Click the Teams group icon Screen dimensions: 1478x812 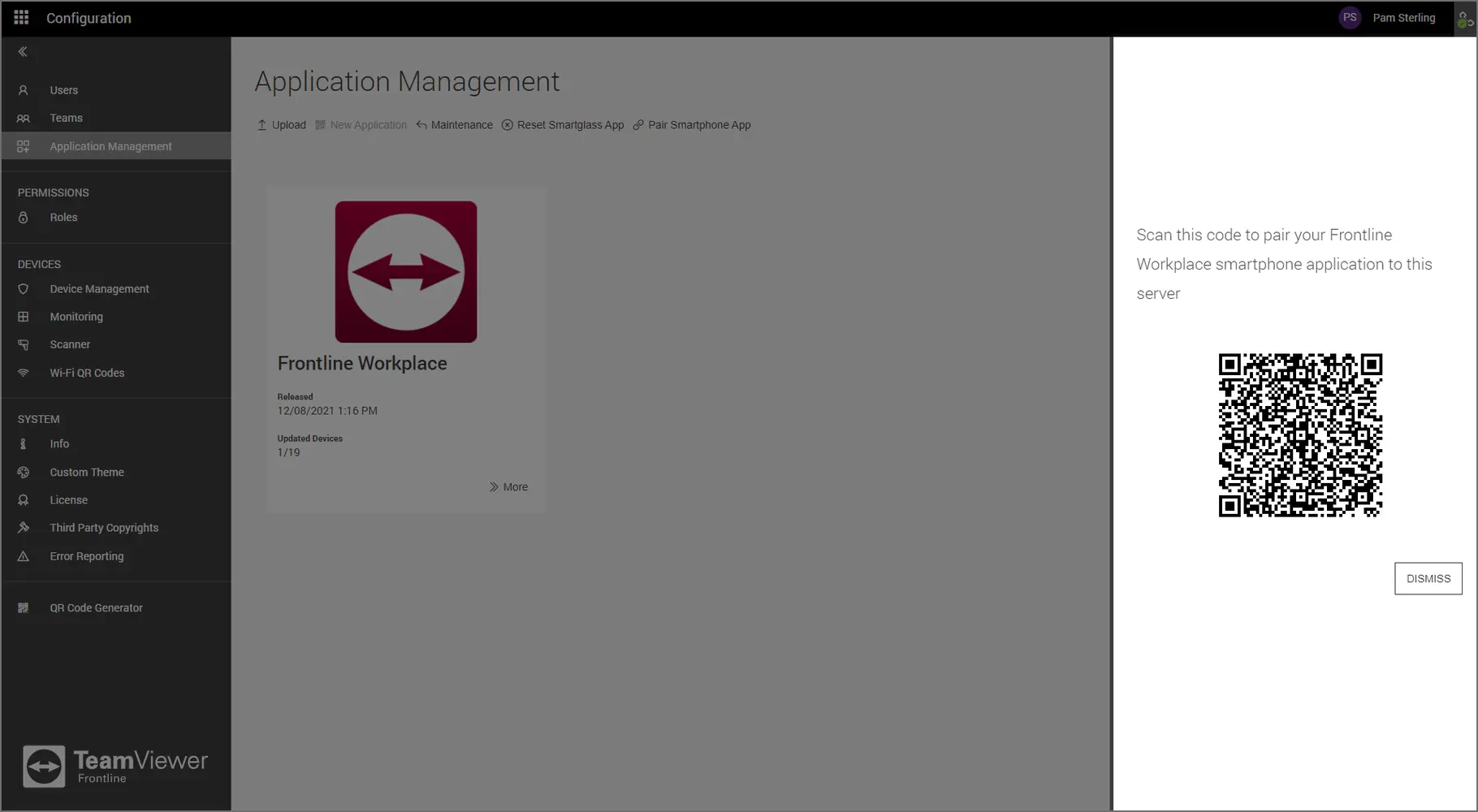tap(24, 119)
